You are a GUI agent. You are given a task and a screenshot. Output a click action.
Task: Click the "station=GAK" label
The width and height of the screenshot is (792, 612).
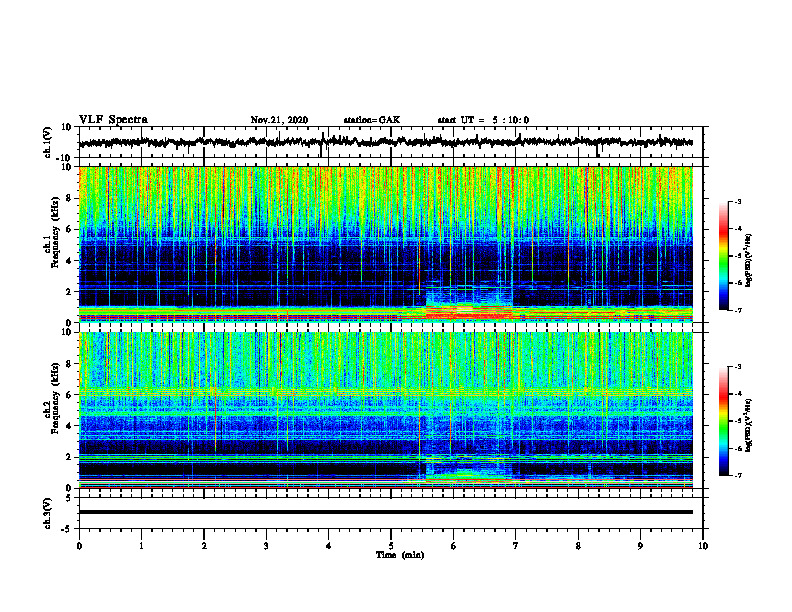click(372, 120)
